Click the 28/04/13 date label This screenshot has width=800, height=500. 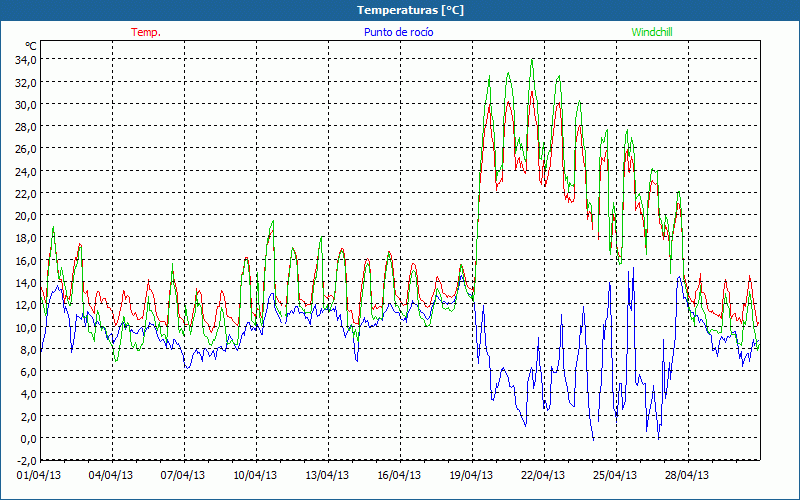click(687, 476)
